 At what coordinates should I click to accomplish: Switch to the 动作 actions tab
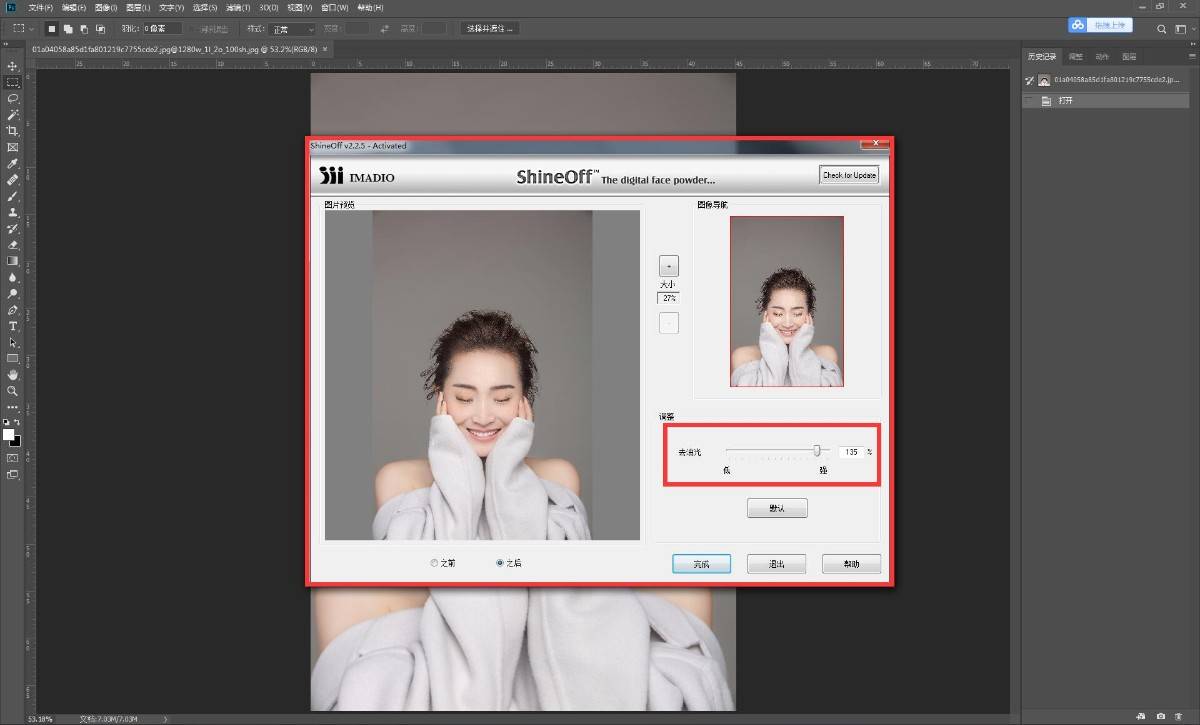pos(1102,56)
